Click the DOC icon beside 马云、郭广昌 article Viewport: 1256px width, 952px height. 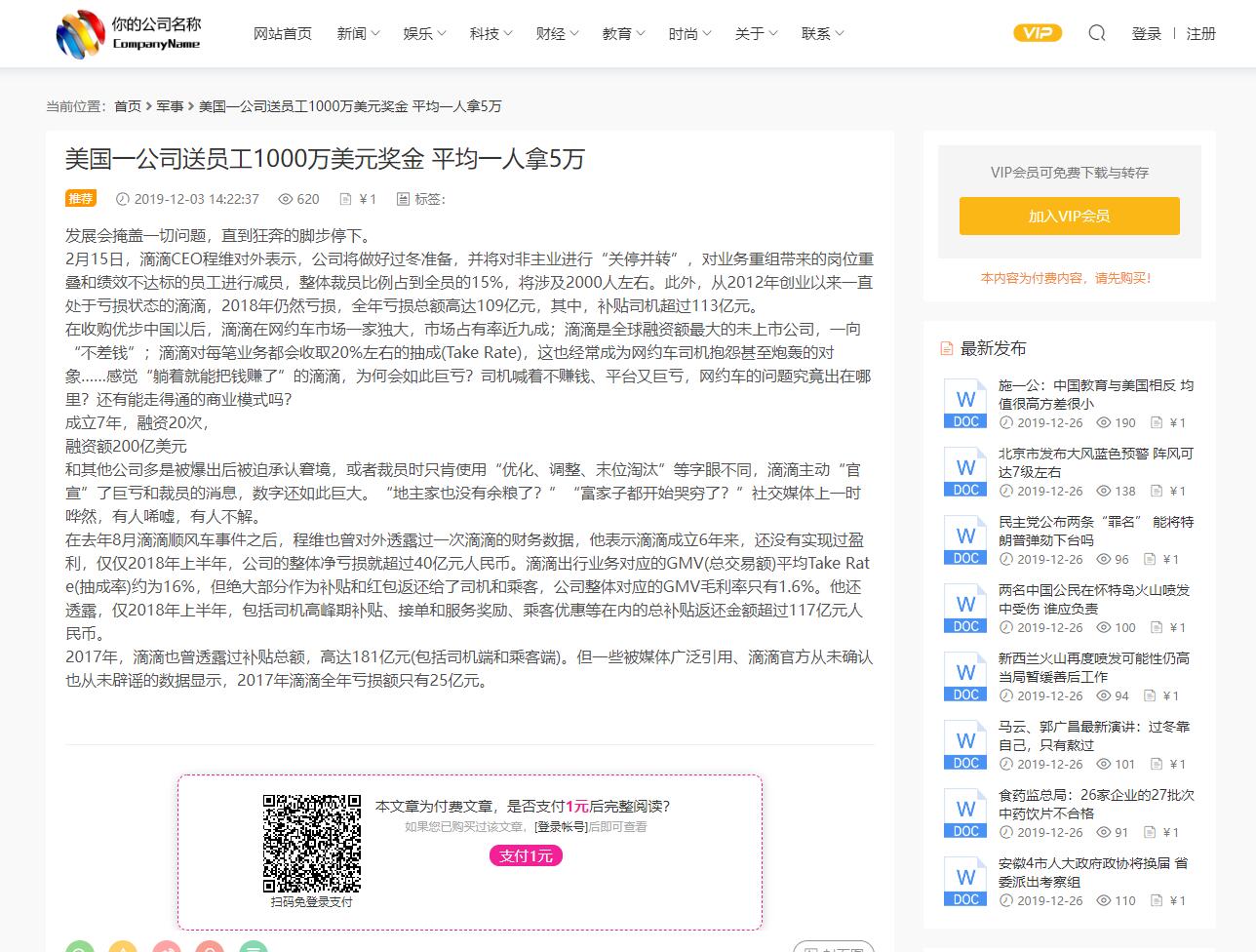coord(963,744)
